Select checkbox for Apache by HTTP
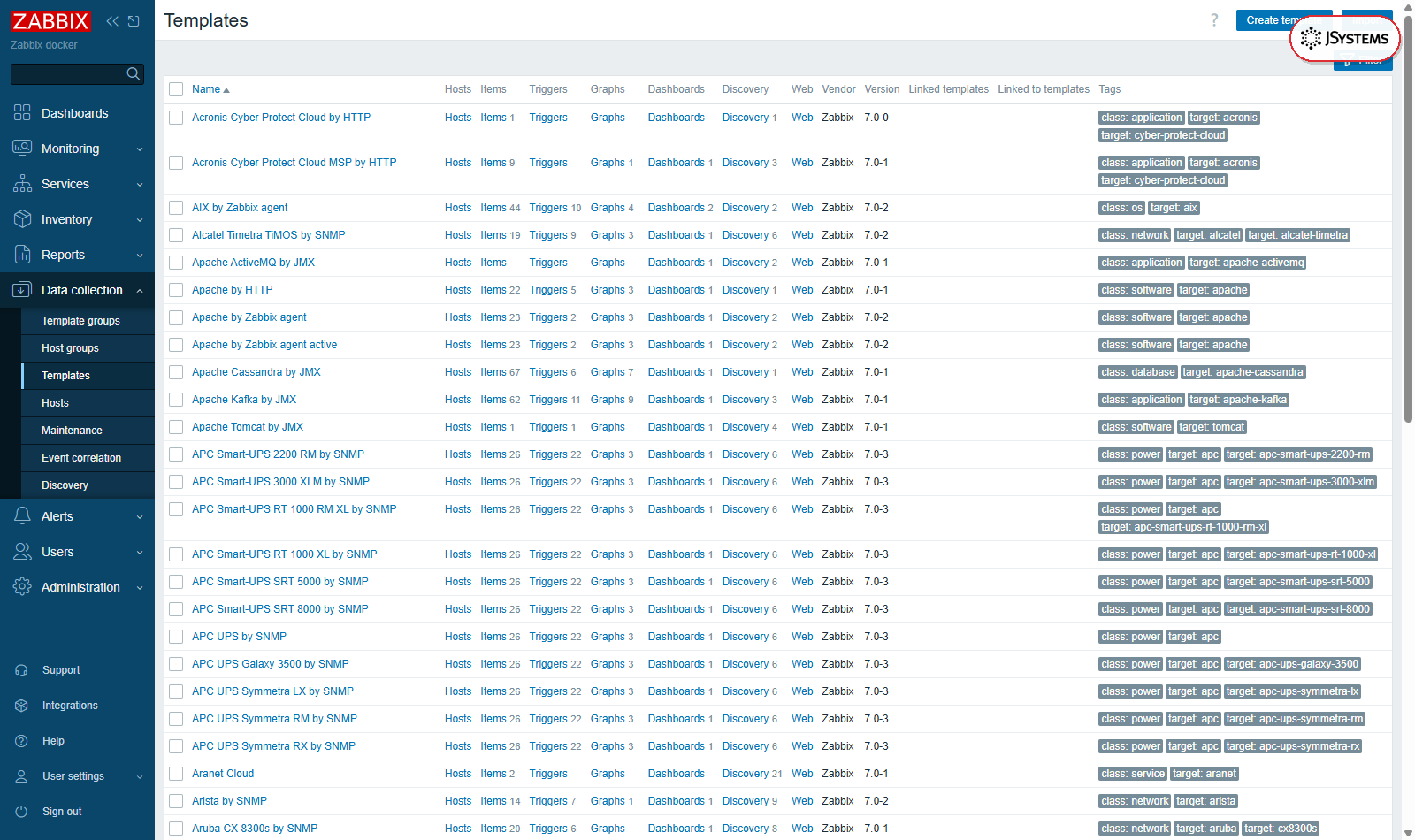Image resolution: width=1415 pixels, height=840 pixels. coord(176,290)
